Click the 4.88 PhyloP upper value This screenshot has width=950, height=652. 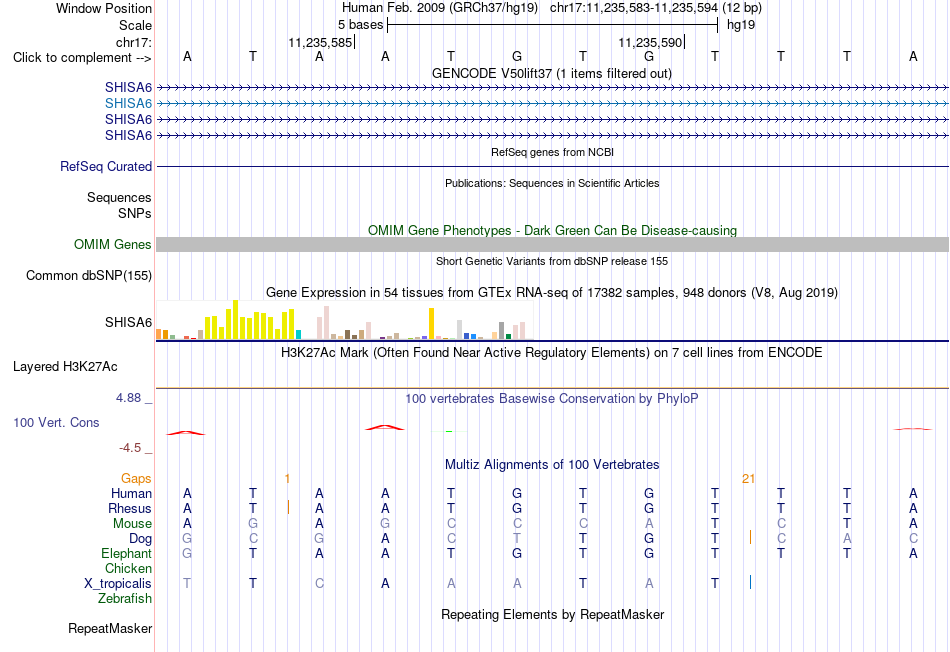tap(128, 398)
